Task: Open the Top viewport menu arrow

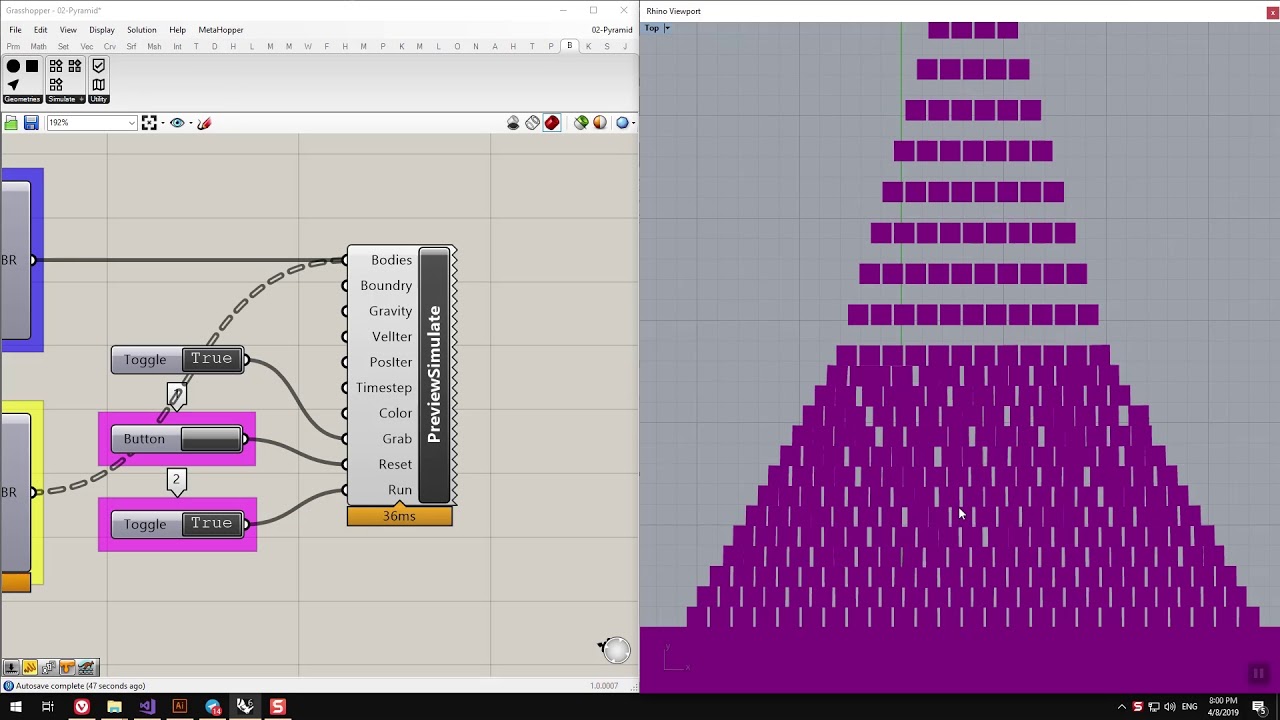Action: tap(667, 28)
